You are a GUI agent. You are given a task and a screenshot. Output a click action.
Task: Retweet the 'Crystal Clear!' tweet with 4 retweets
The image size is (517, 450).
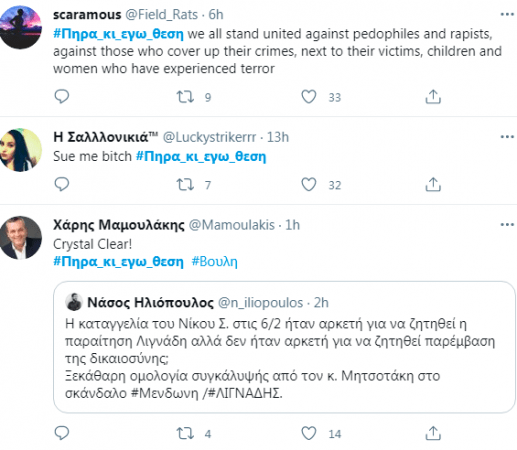185,433
